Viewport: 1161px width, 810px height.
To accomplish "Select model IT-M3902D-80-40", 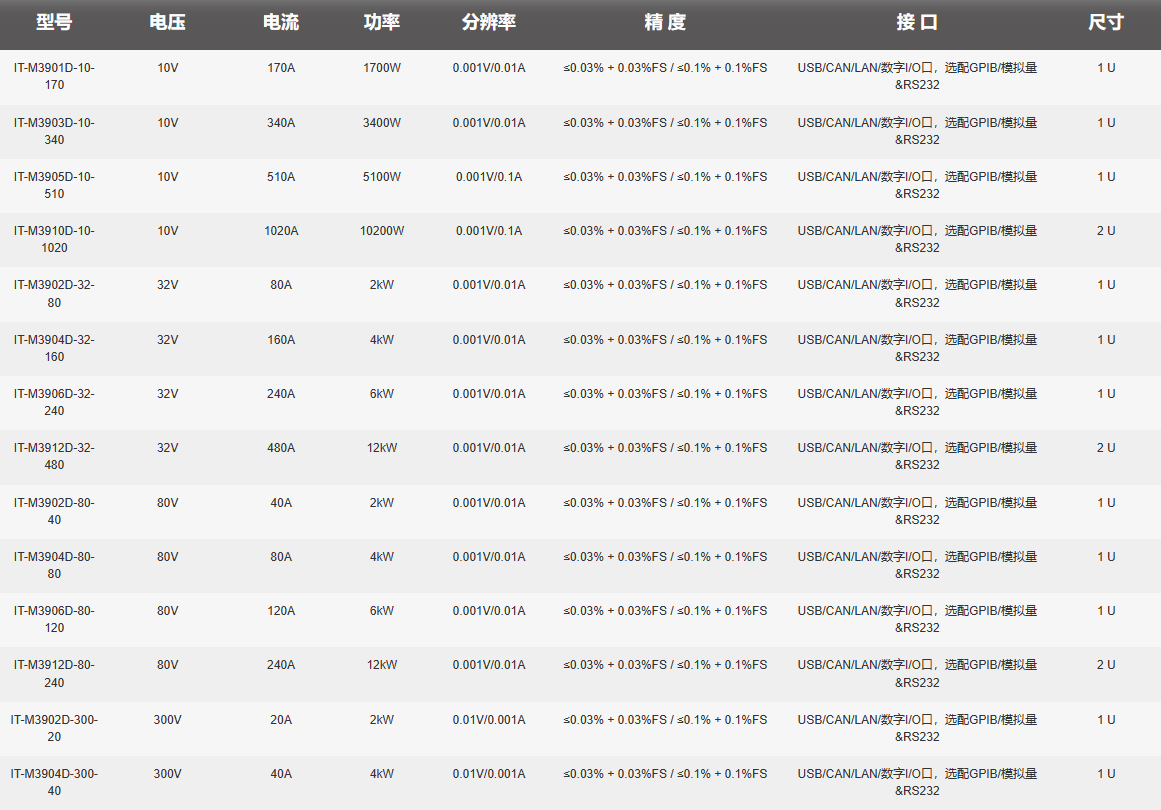I will (x=54, y=511).
